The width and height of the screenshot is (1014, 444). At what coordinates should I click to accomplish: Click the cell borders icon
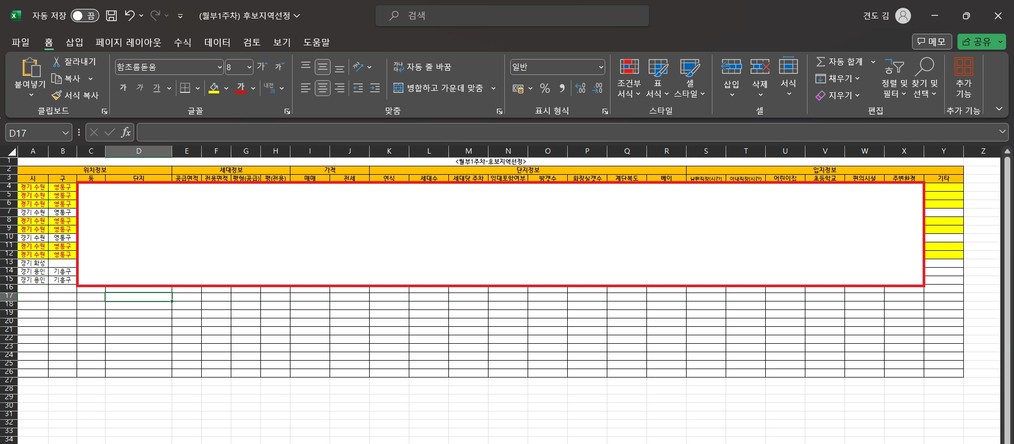[185, 88]
